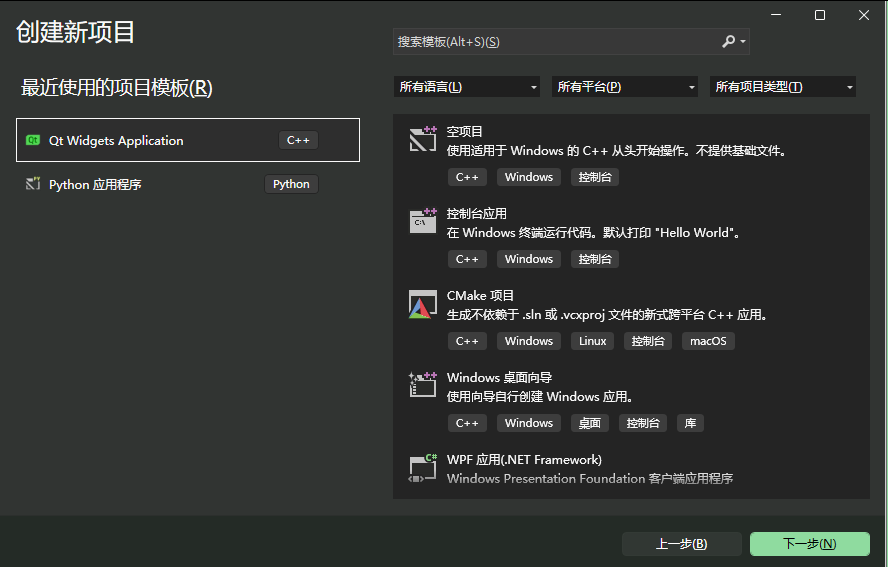This screenshot has height=567, width=888.
Task: Click the Windows Desktop Wizard (桌面向导) icon
Action: [423, 385]
